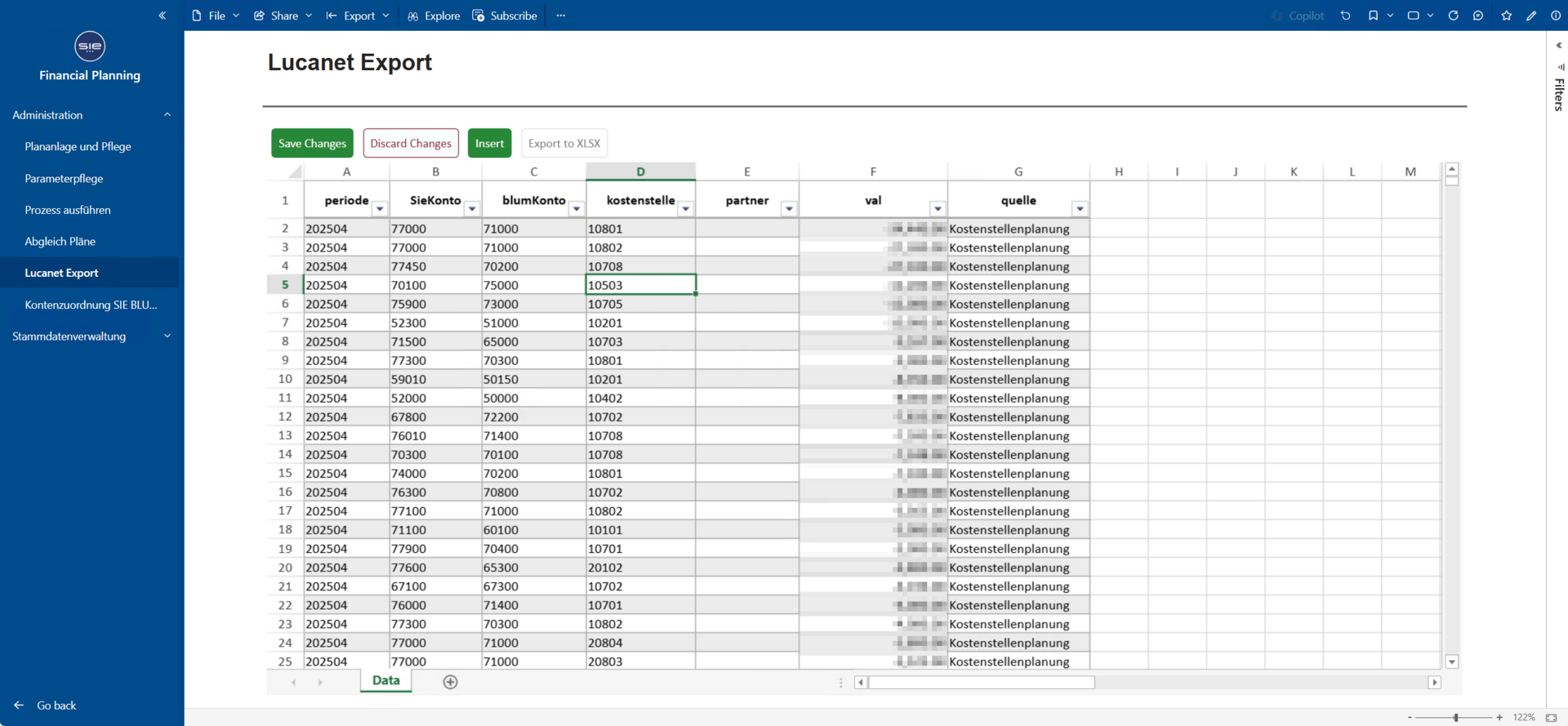Click the pencil edit icon
The height and width of the screenshot is (726, 1568).
pos(1531,16)
